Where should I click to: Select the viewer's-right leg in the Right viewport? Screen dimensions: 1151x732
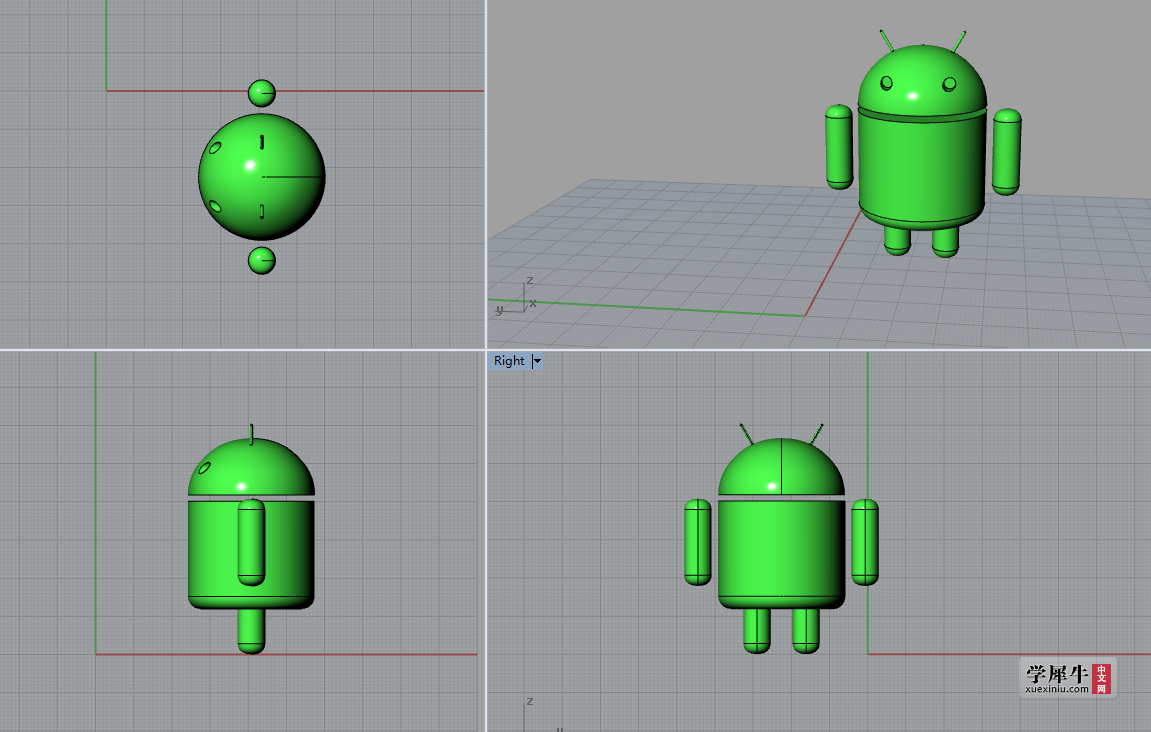click(x=806, y=631)
